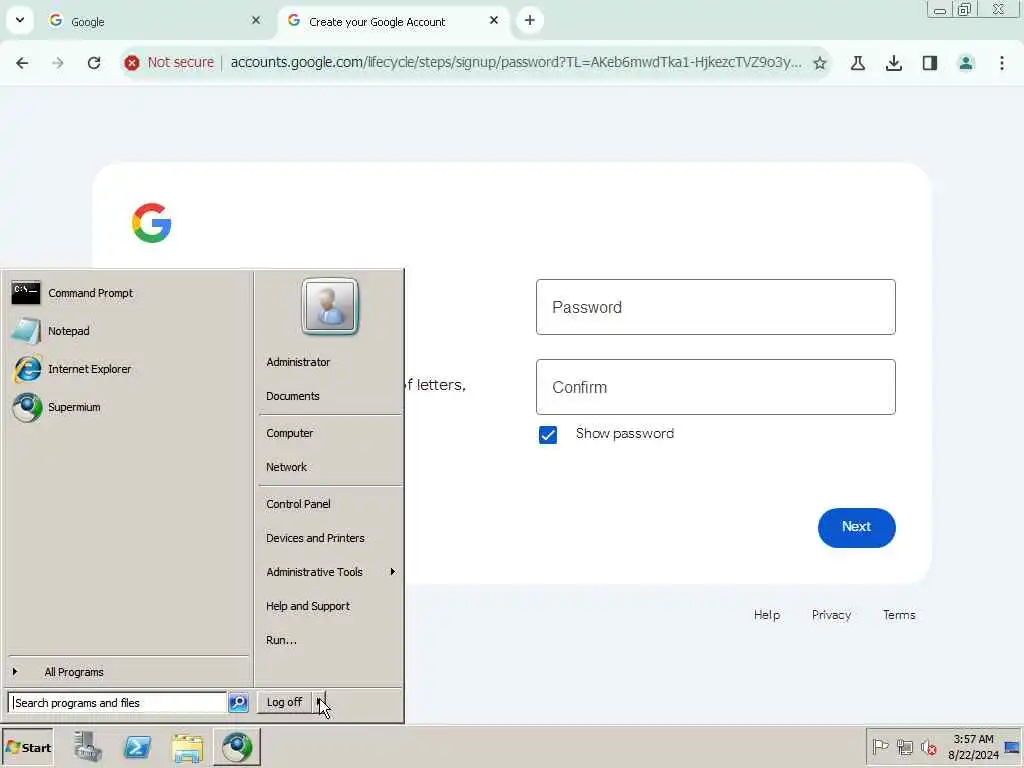
Task: Open PowerShell from the taskbar
Action: 137,747
